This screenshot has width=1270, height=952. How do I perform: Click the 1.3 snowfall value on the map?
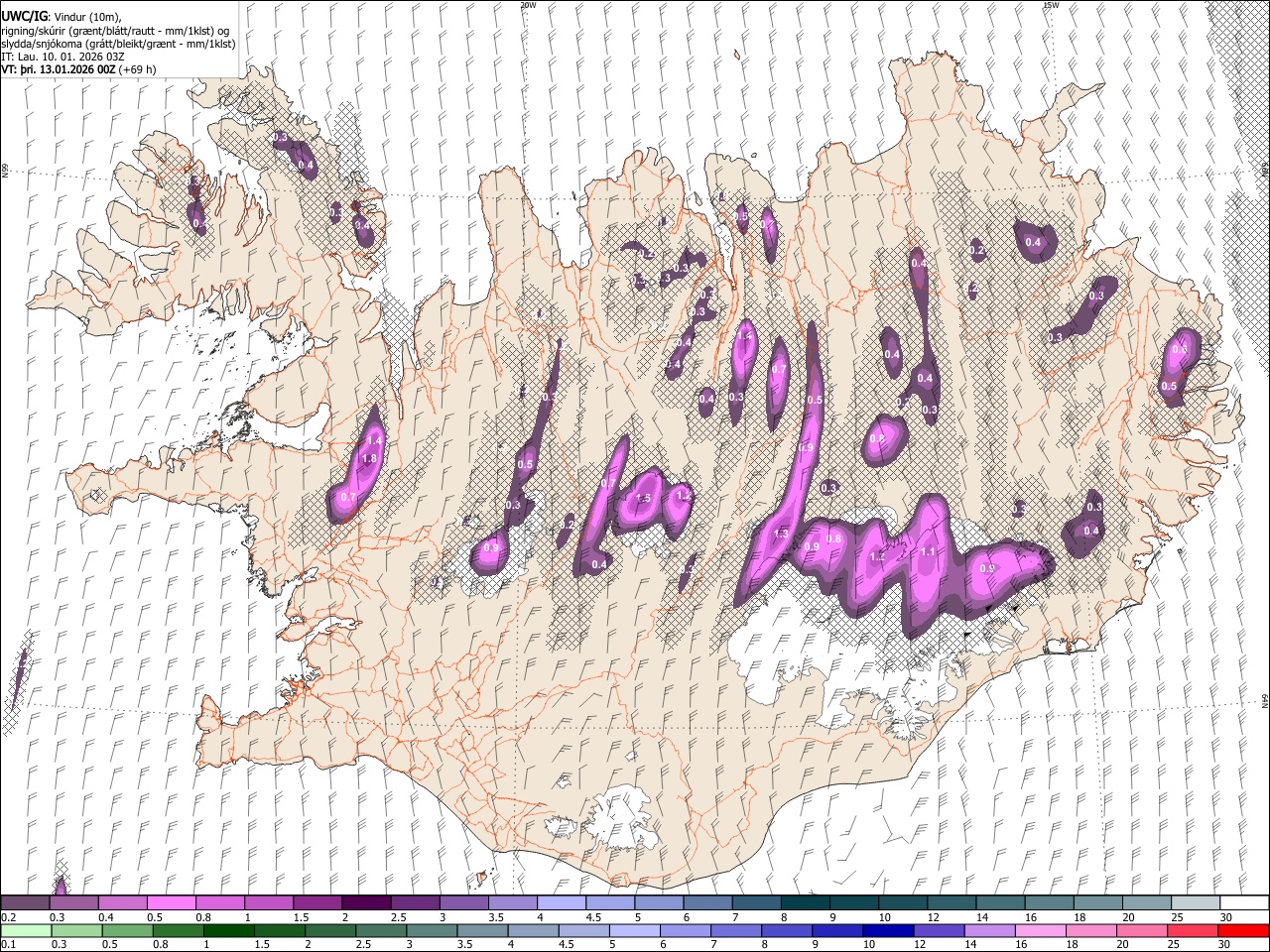coord(781,534)
